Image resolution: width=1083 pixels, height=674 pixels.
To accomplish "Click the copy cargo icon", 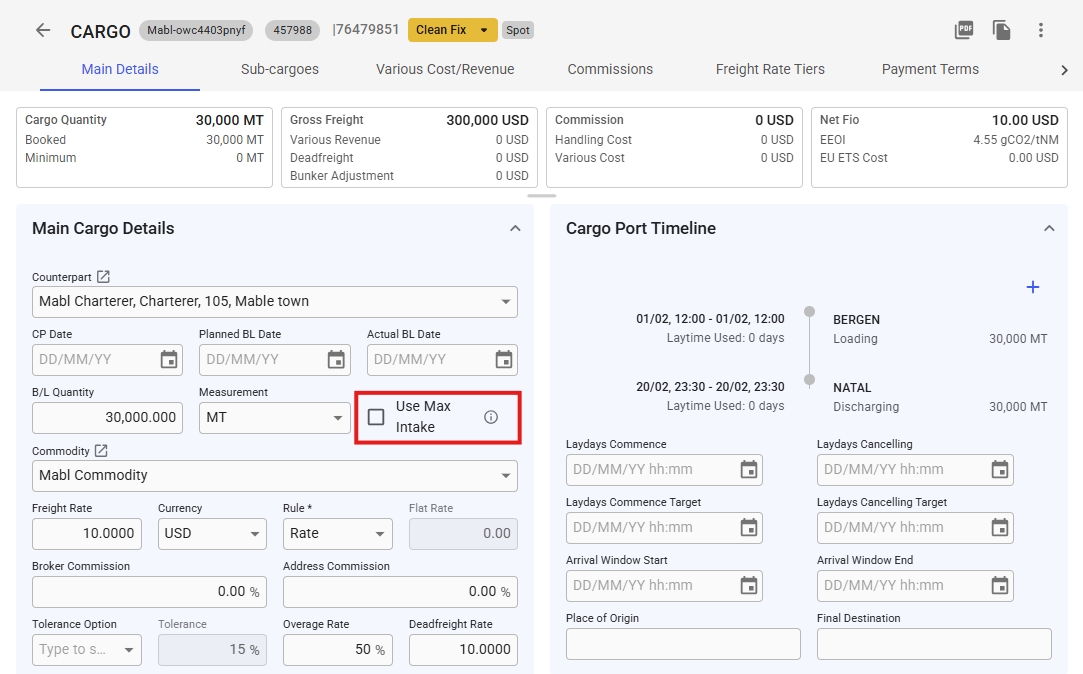I will (x=1002, y=30).
